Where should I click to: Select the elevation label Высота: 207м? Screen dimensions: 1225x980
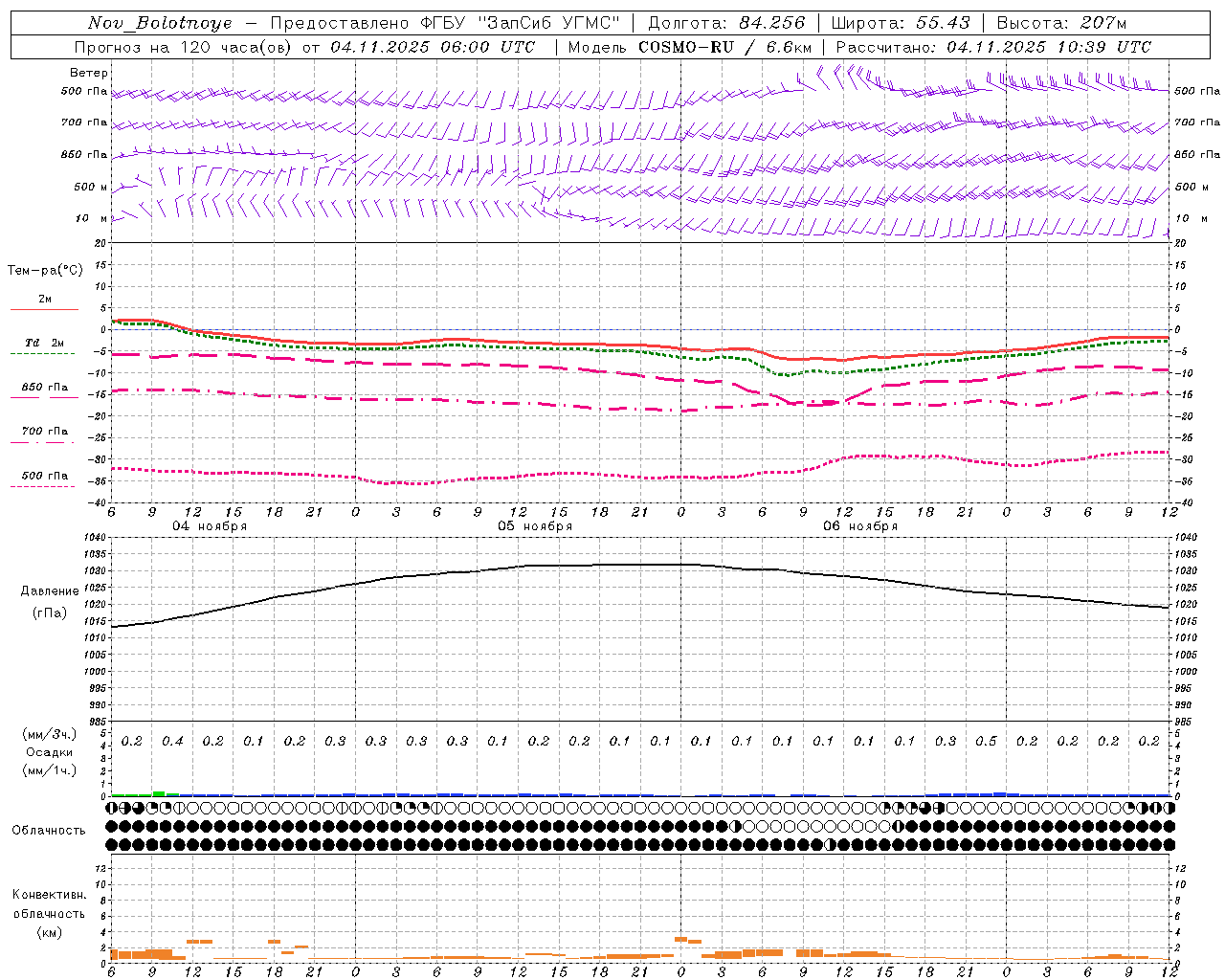pos(1062,23)
